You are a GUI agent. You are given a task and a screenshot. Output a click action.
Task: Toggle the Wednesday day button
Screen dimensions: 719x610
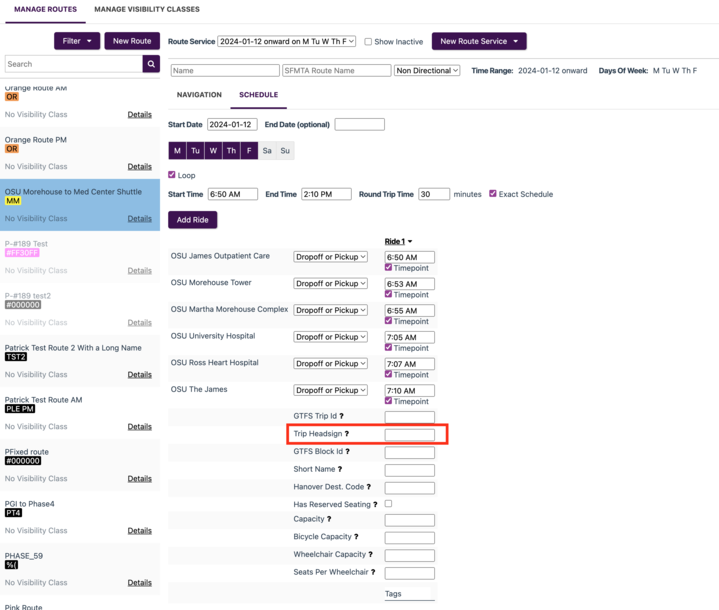coord(213,150)
